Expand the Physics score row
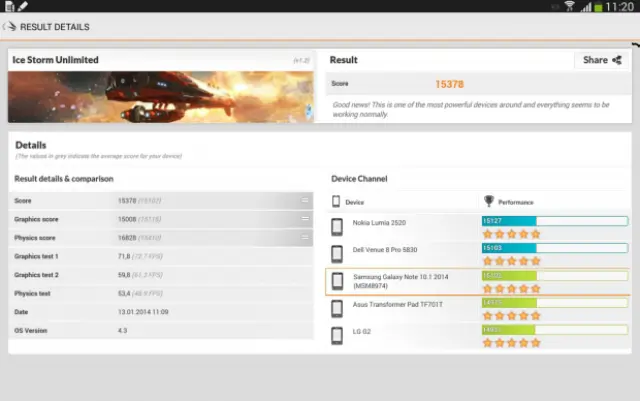640x401 pixels. [304, 238]
